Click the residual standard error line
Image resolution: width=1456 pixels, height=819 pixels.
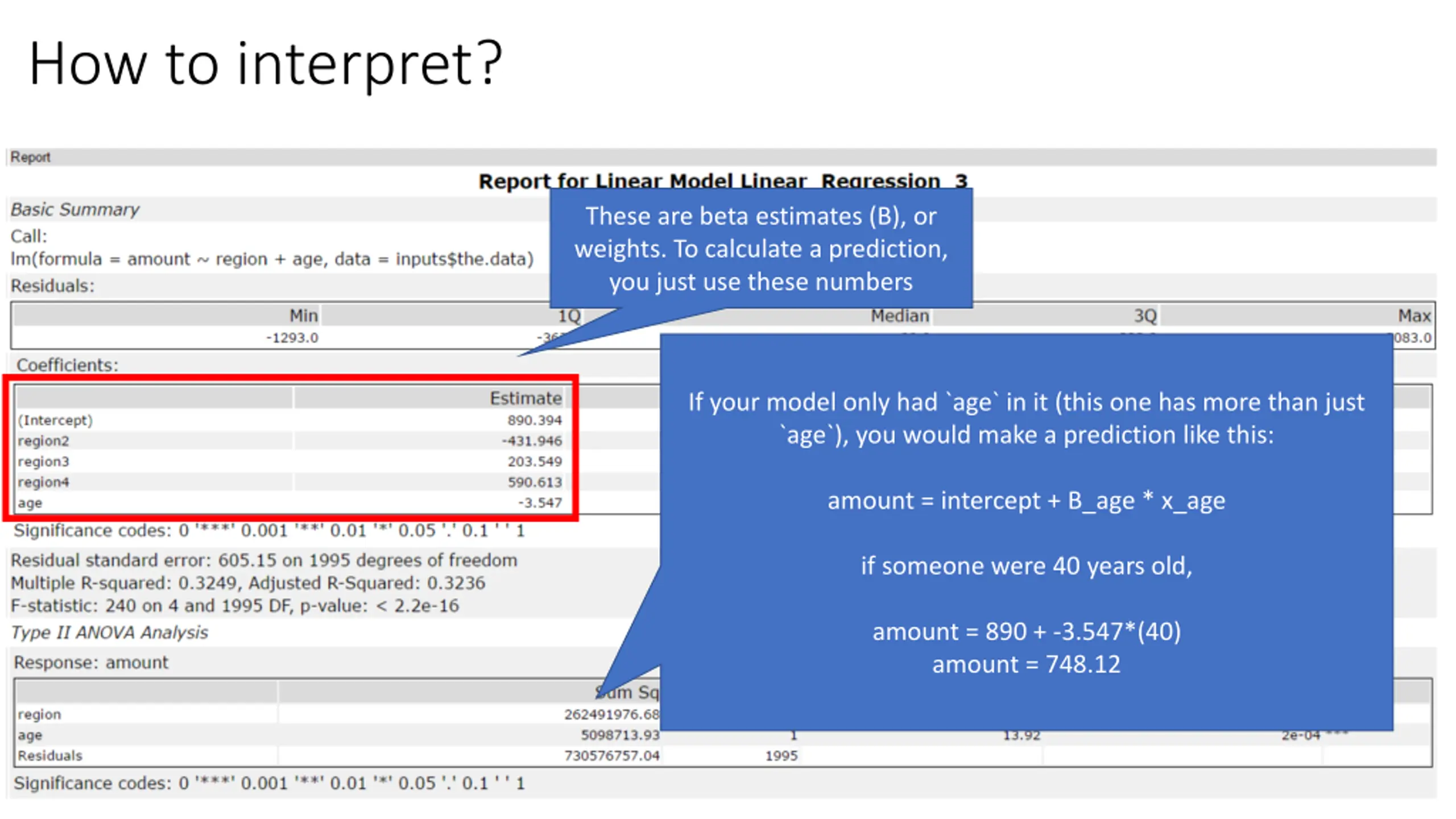click(x=264, y=561)
